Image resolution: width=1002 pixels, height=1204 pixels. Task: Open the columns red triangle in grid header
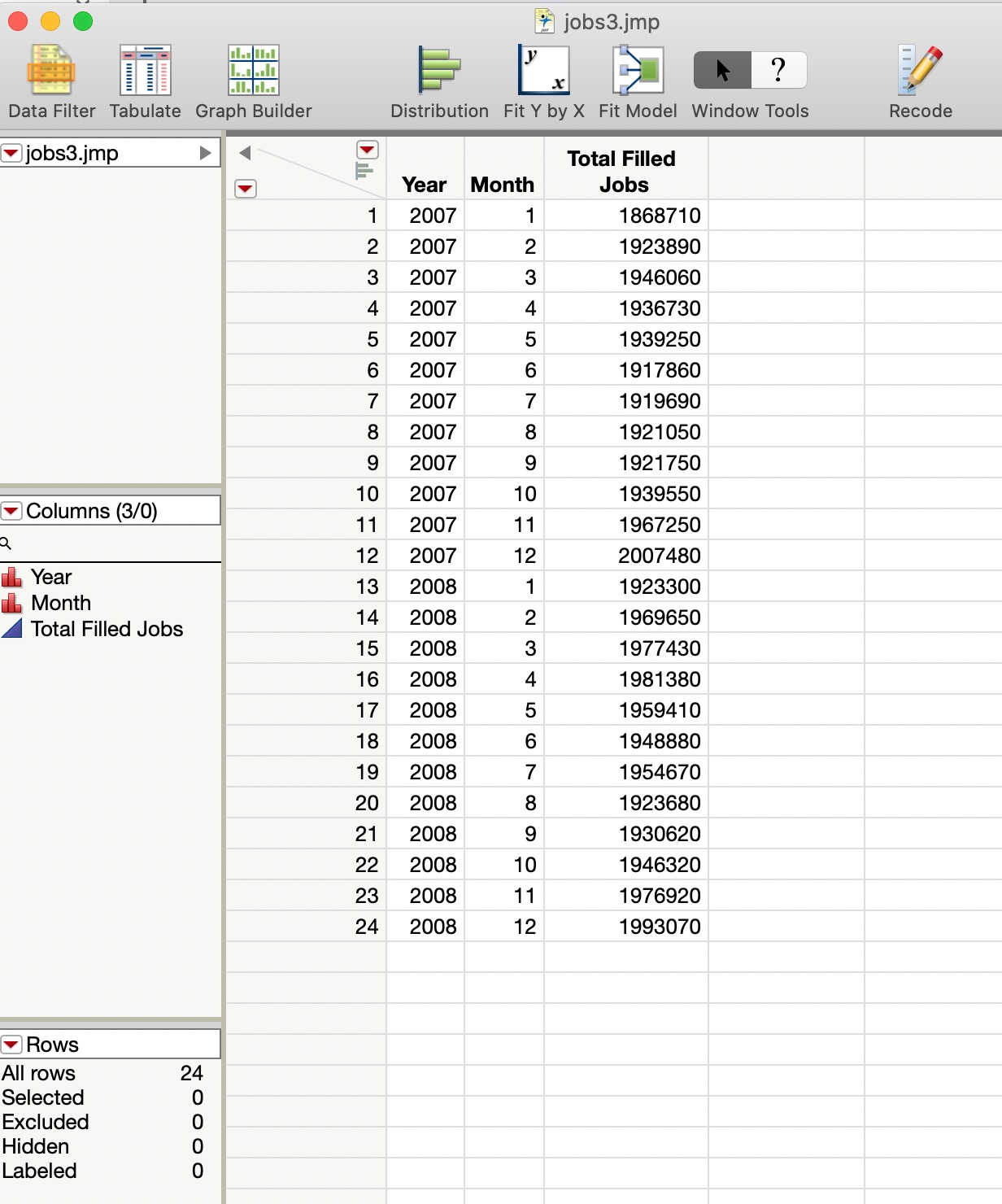click(x=368, y=150)
